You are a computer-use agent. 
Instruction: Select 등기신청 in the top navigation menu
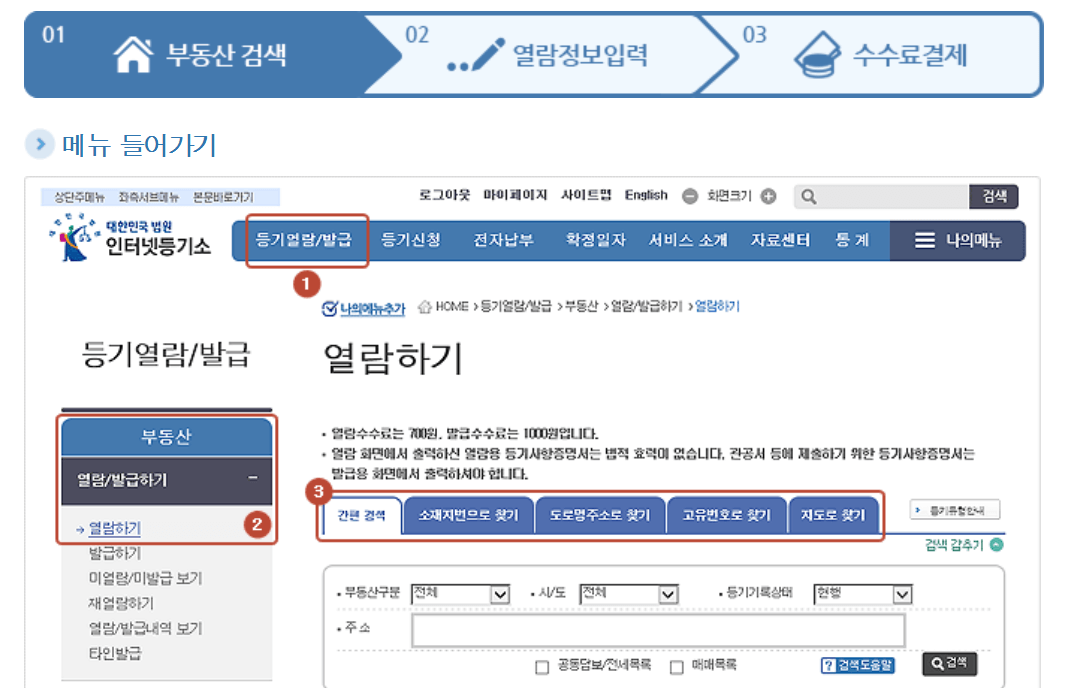pos(411,240)
